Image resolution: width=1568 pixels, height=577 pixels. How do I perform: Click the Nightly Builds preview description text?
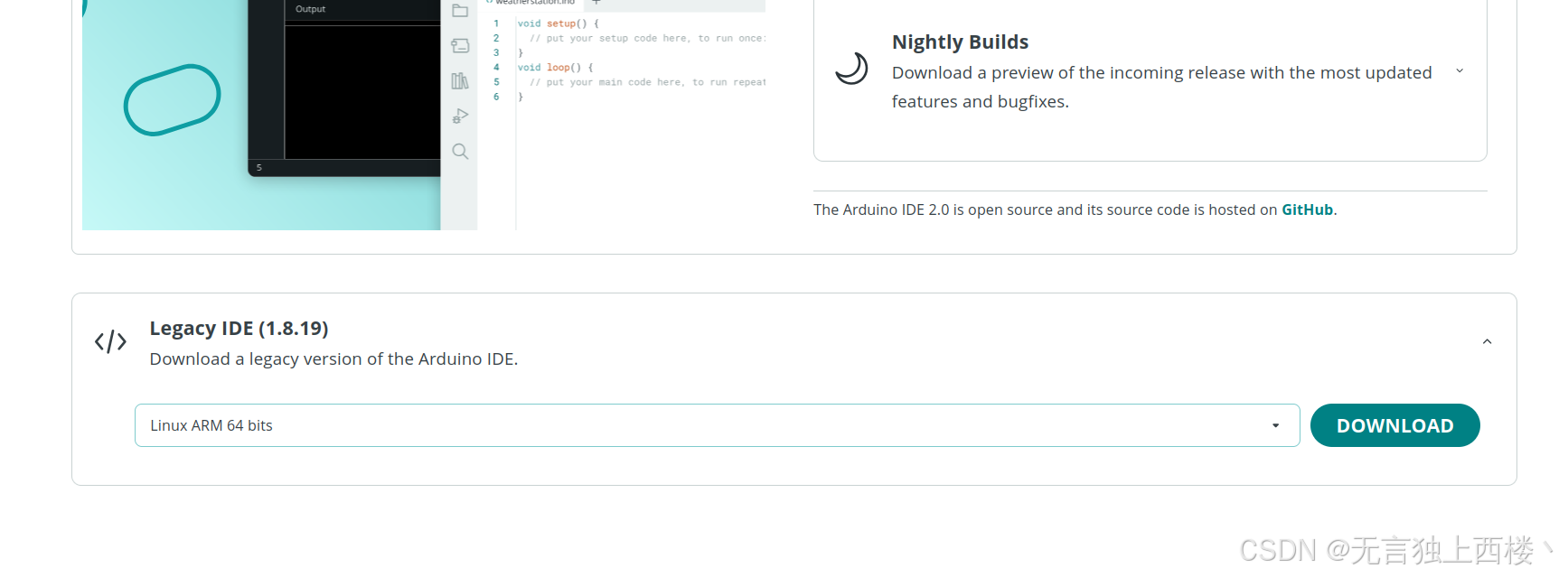1161,87
